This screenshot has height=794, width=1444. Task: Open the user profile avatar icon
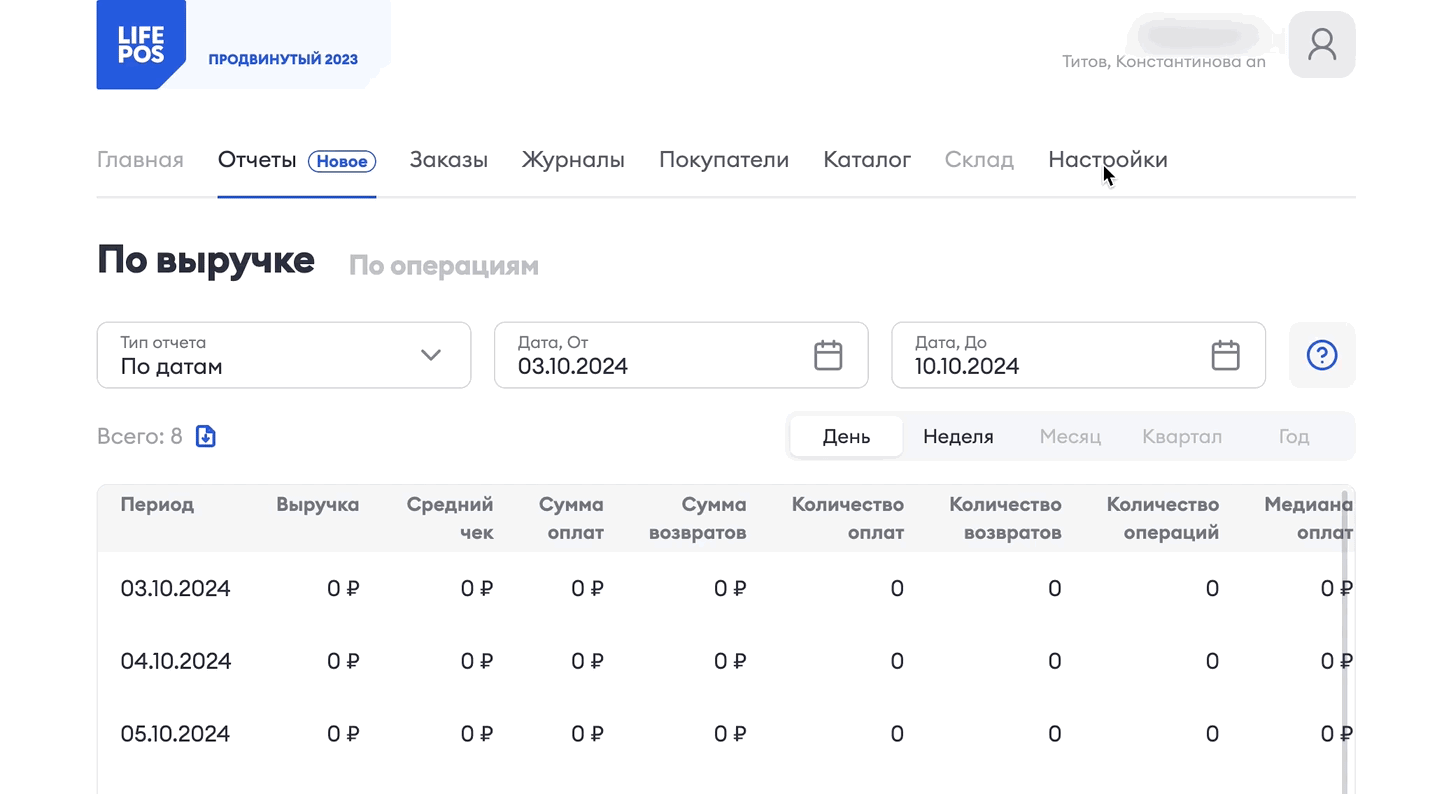tap(1322, 45)
